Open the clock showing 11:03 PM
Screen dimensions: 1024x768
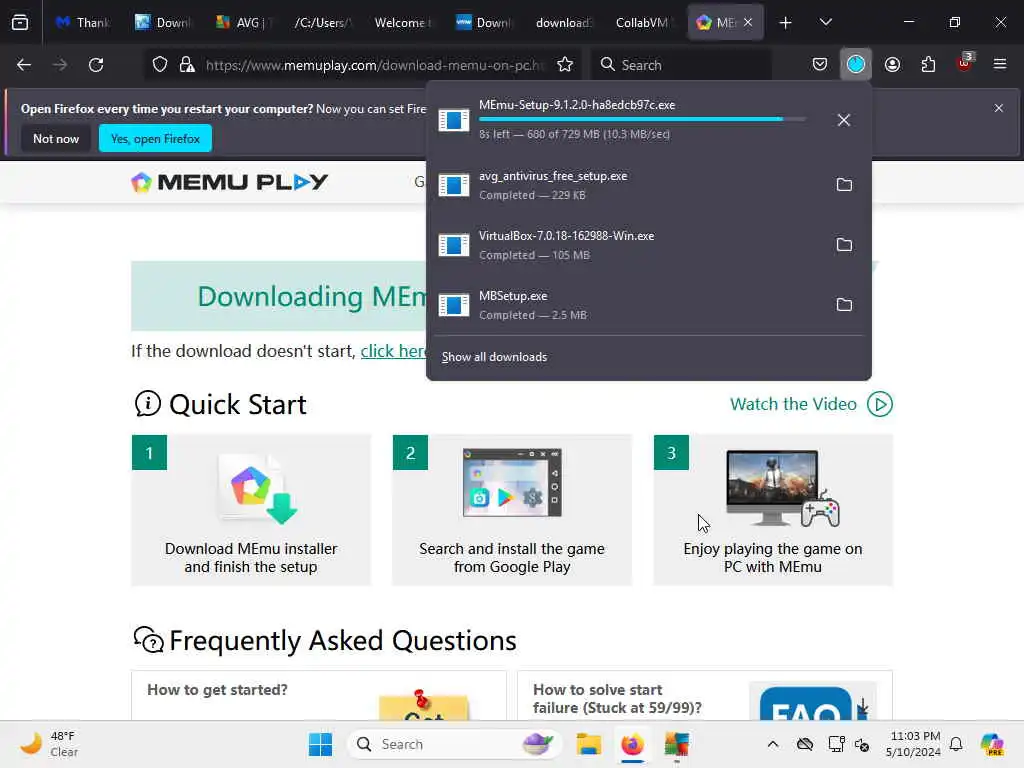(x=914, y=744)
